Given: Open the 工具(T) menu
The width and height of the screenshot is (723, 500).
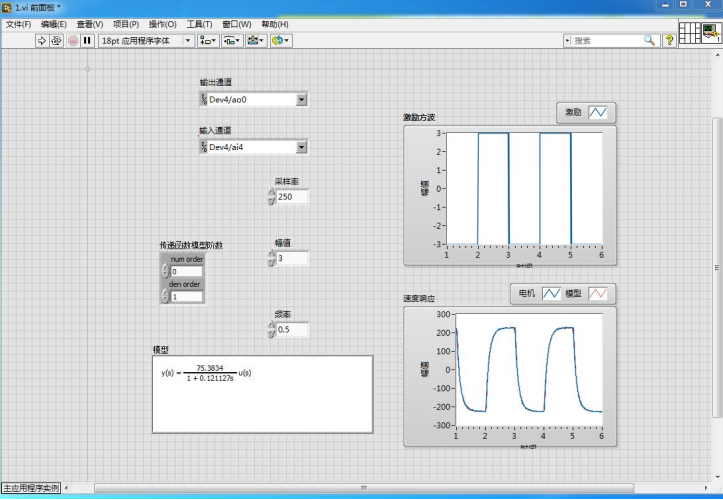Looking at the screenshot, I should [199, 24].
